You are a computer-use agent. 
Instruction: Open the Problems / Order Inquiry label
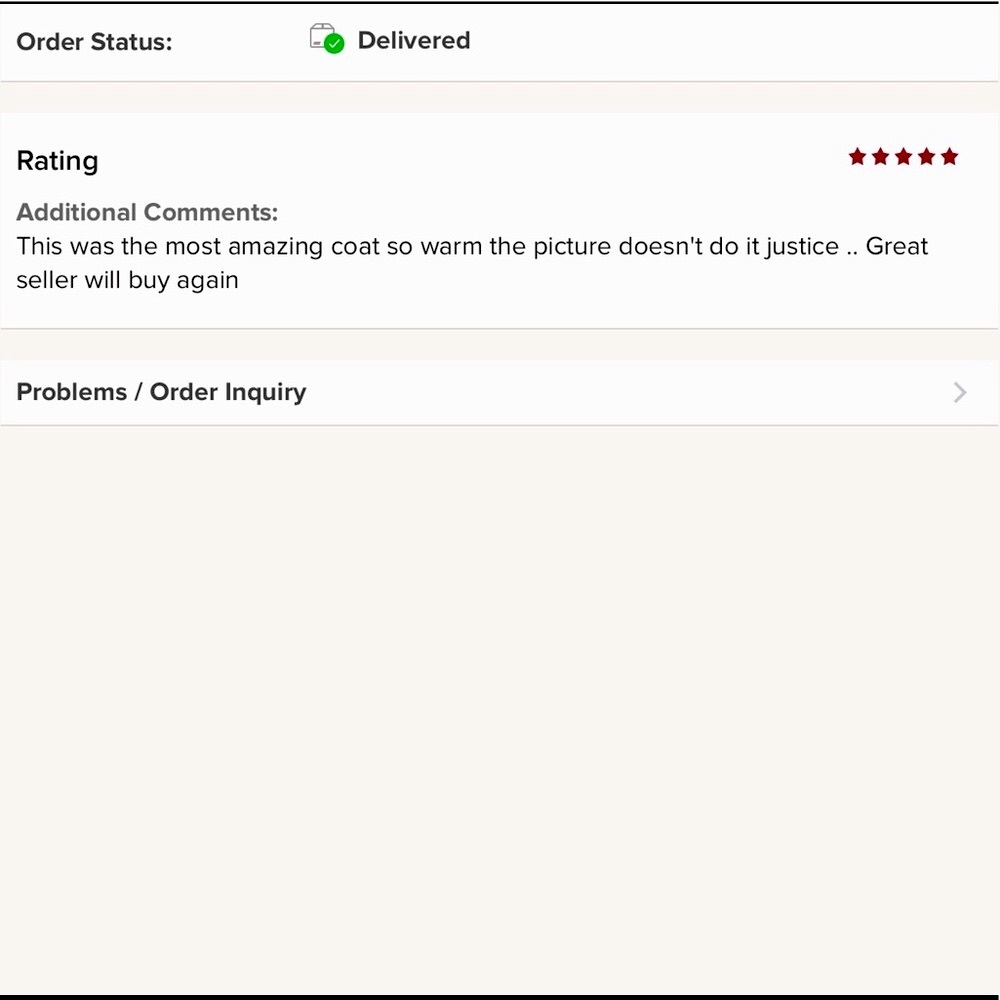(161, 392)
